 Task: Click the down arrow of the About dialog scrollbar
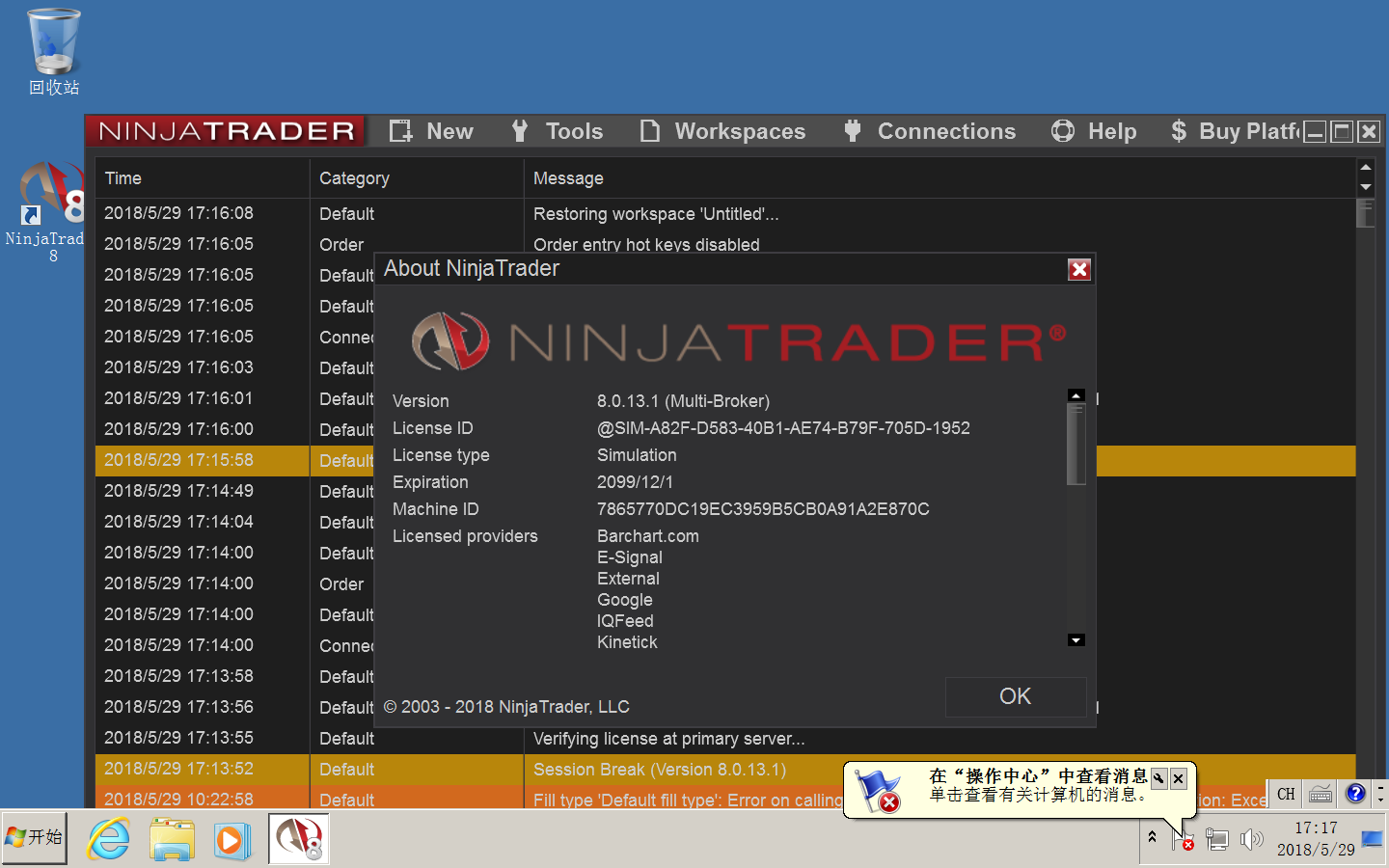(x=1076, y=640)
